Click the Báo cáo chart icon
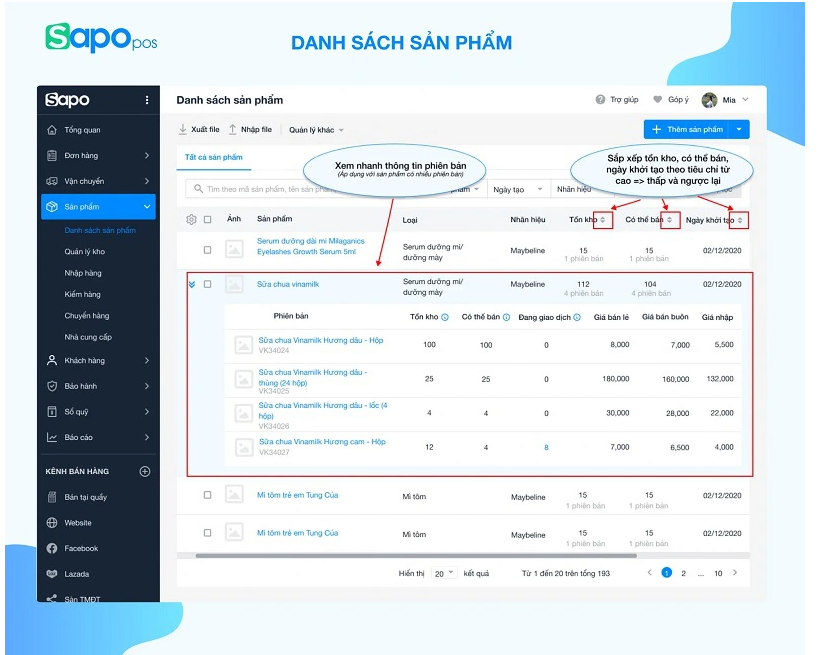Image resolution: width=823 pixels, height=655 pixels. pos(52,437)
